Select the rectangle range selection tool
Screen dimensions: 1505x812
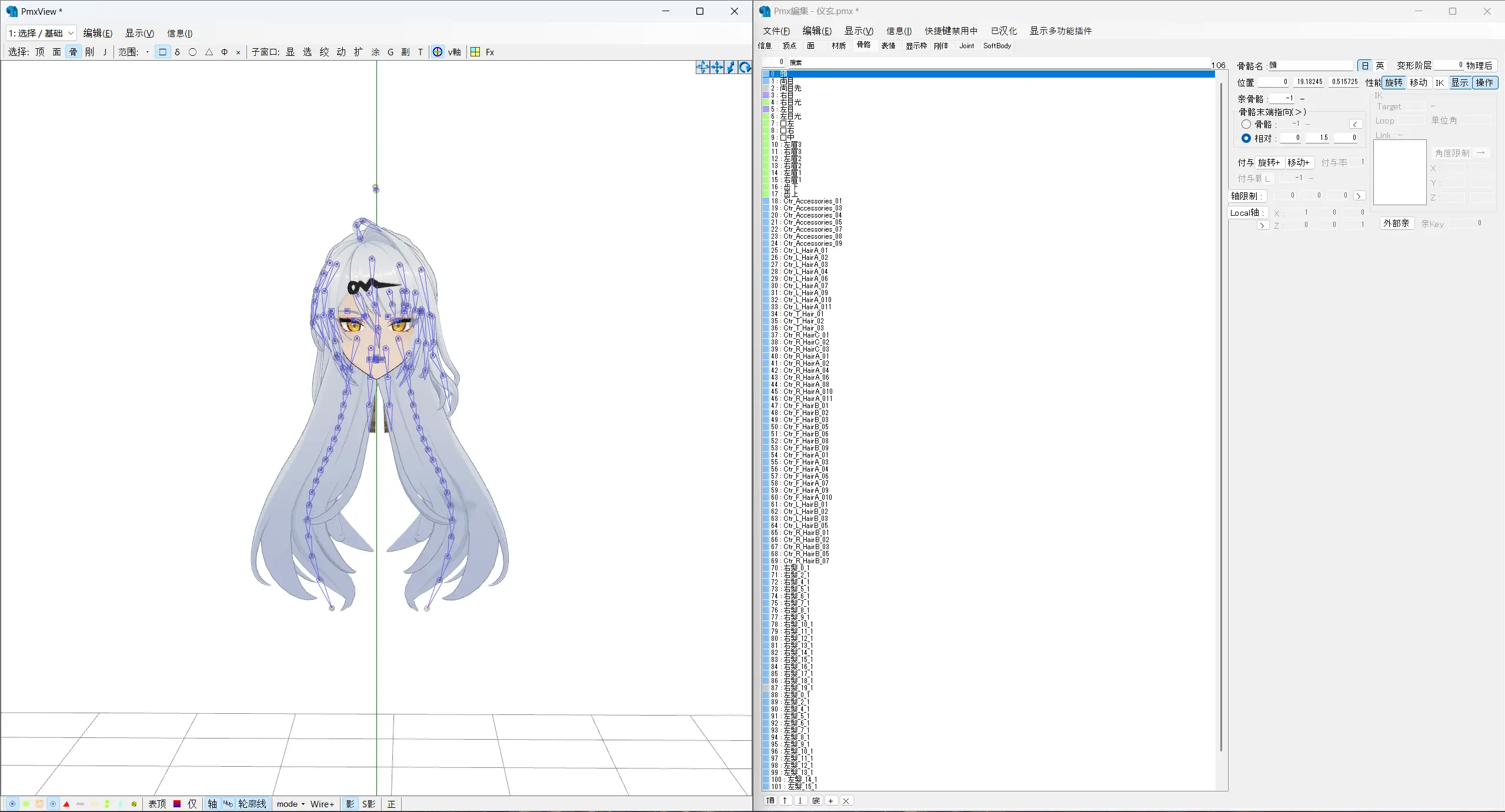pyautogui.click(x=162, y=52)
